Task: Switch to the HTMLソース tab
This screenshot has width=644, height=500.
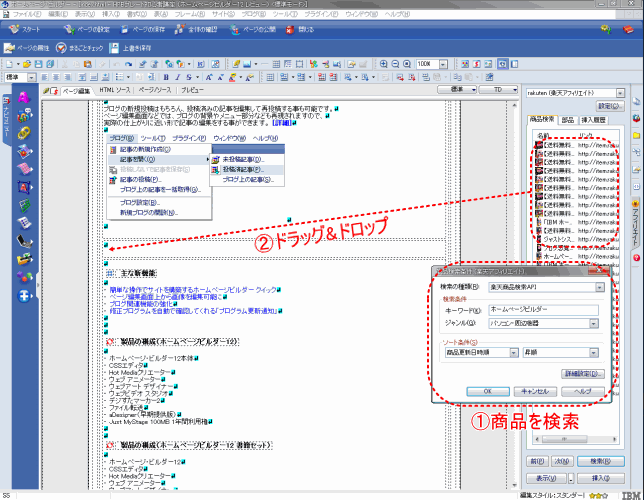Action: pos(115,90)
